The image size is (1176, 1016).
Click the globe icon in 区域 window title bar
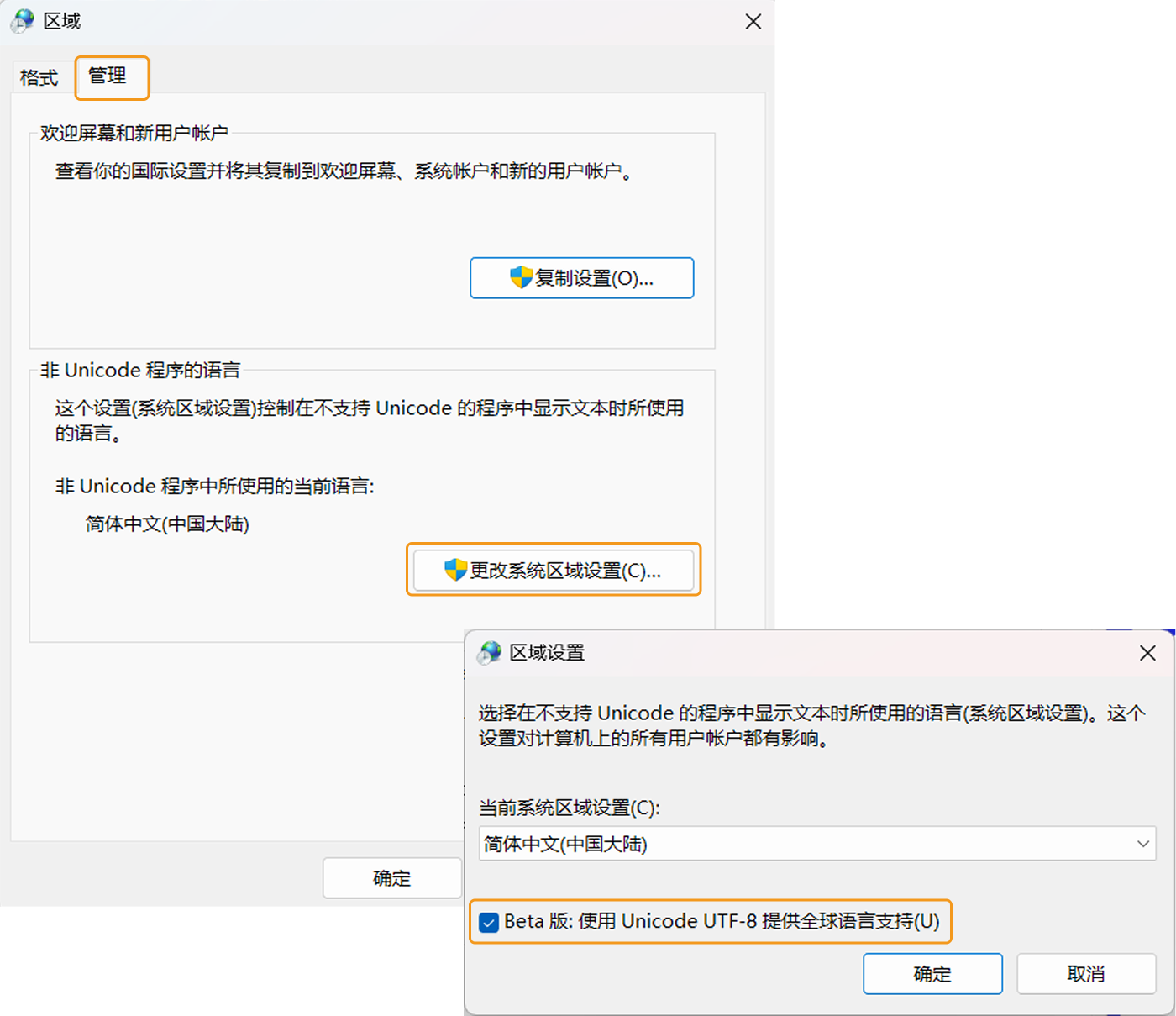[x=21, y=20]
